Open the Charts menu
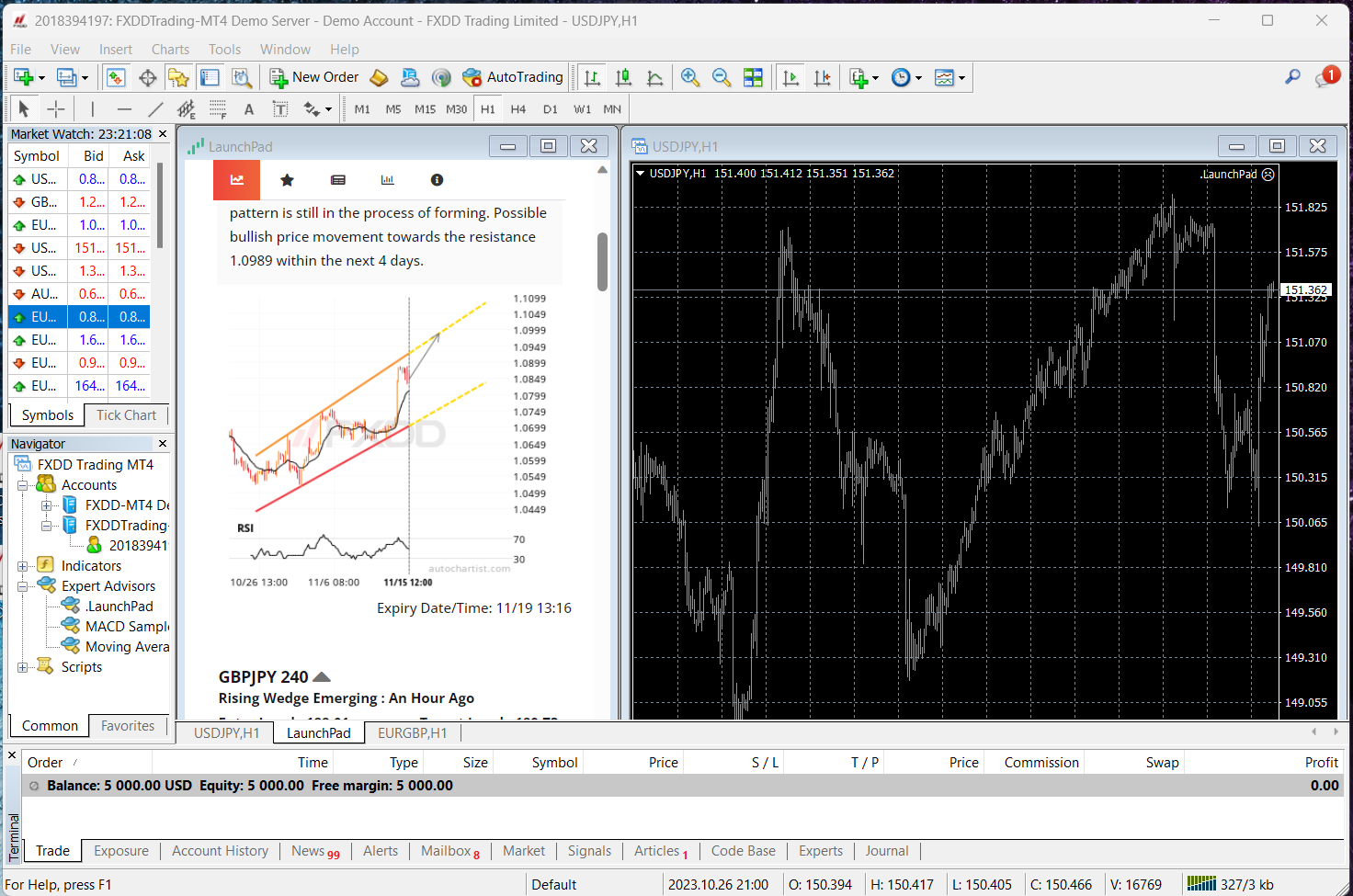 pos(170,50)
